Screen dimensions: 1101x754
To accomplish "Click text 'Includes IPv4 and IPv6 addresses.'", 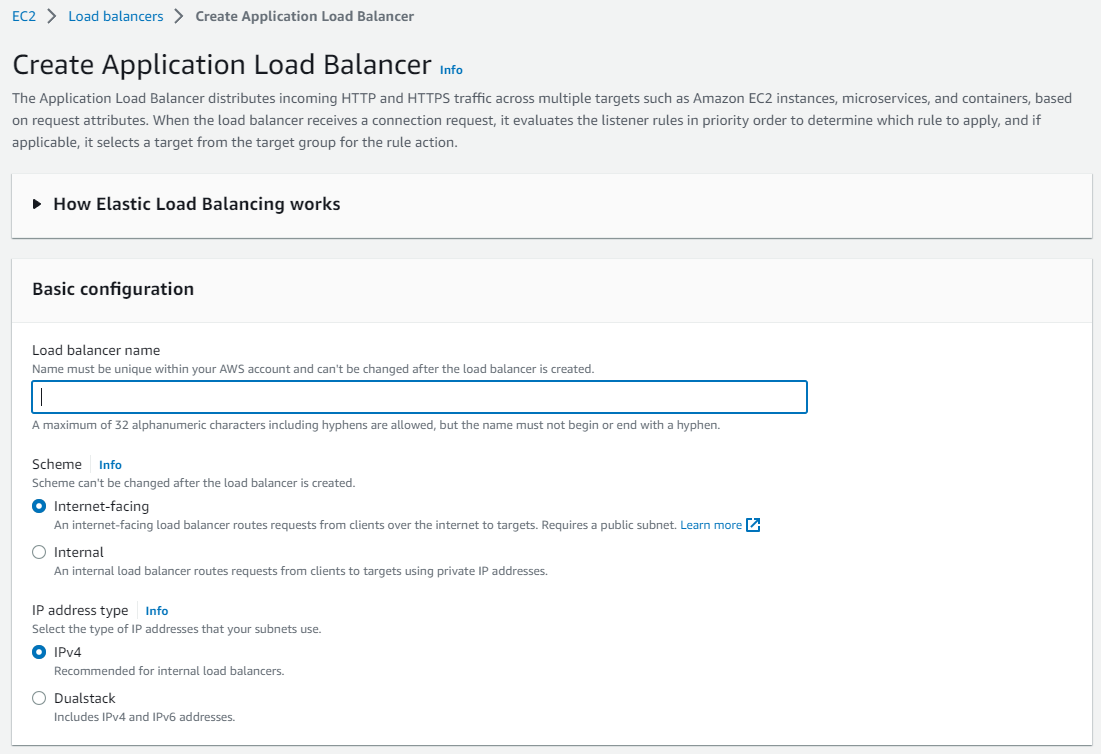I will (x=145, y=717).
